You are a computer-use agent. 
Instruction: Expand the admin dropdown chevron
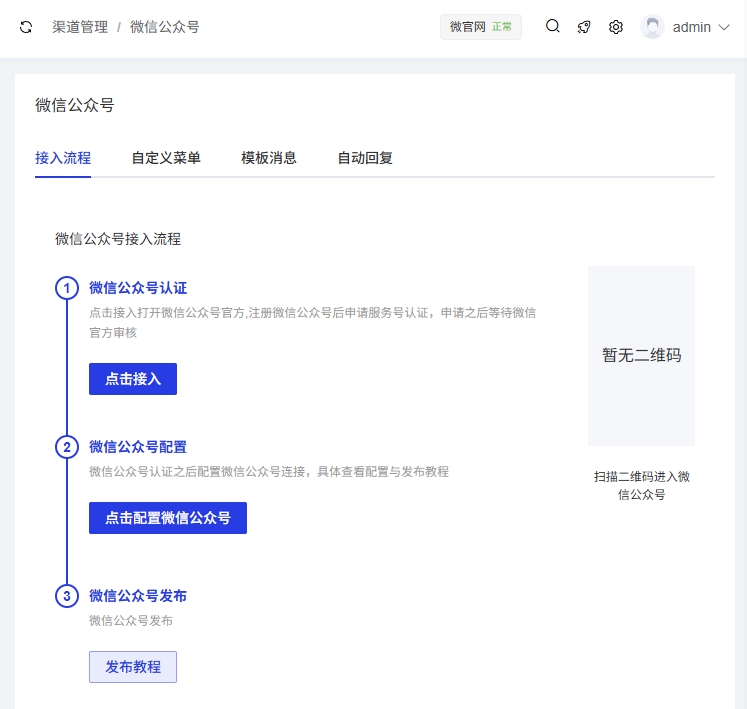point(725,27)
